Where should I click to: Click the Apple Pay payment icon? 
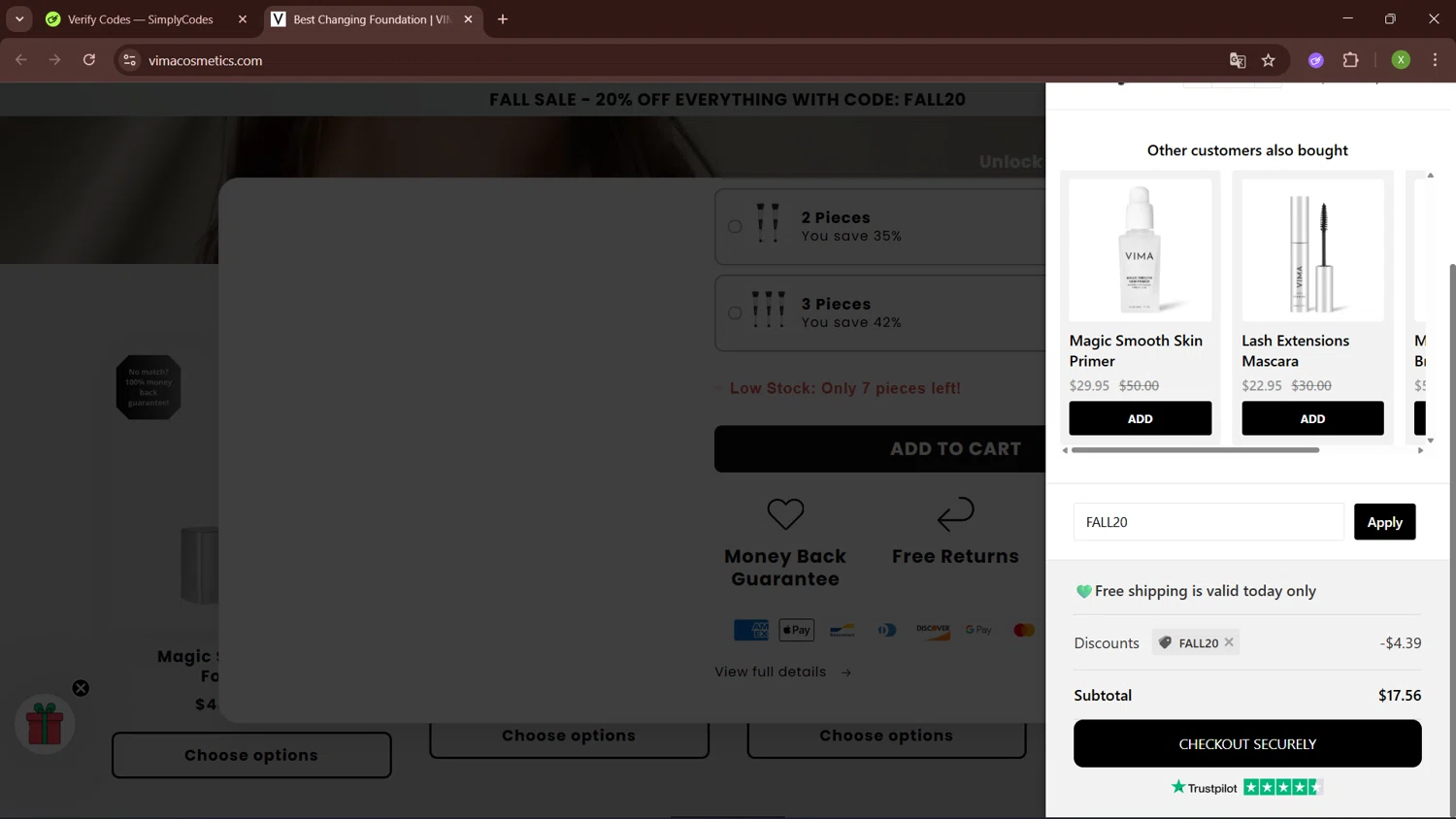(796, 630)
